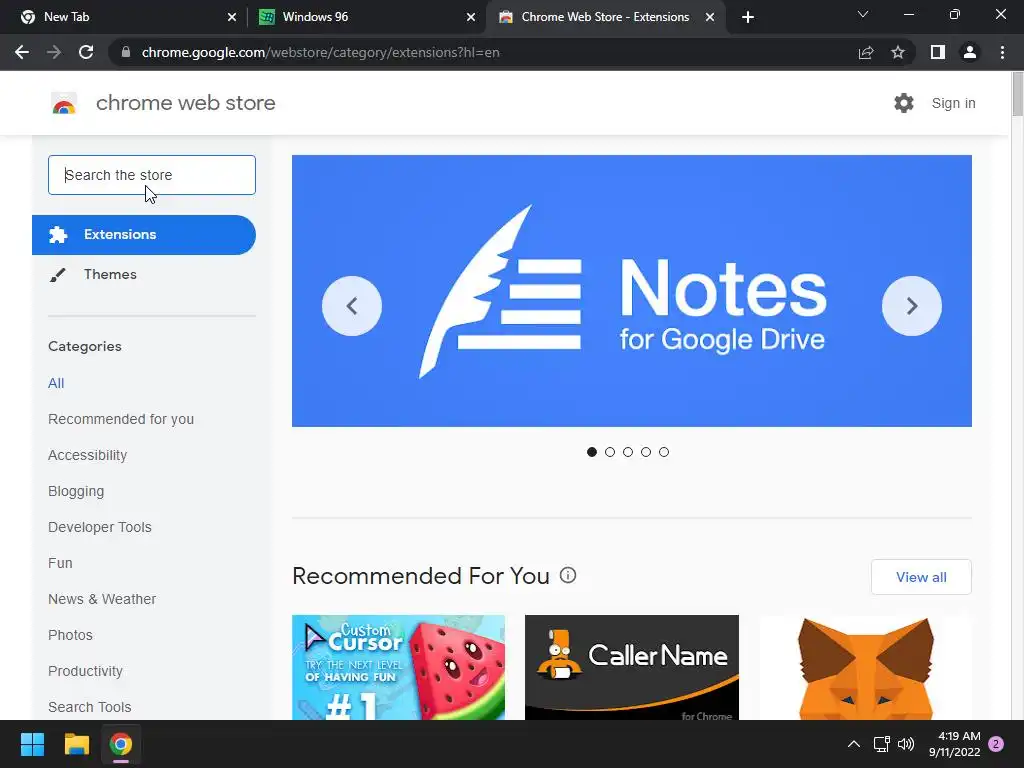The image size is (1024, 768).
Task: Open the taskbar clock and date
Action: (x=955, y=744)
